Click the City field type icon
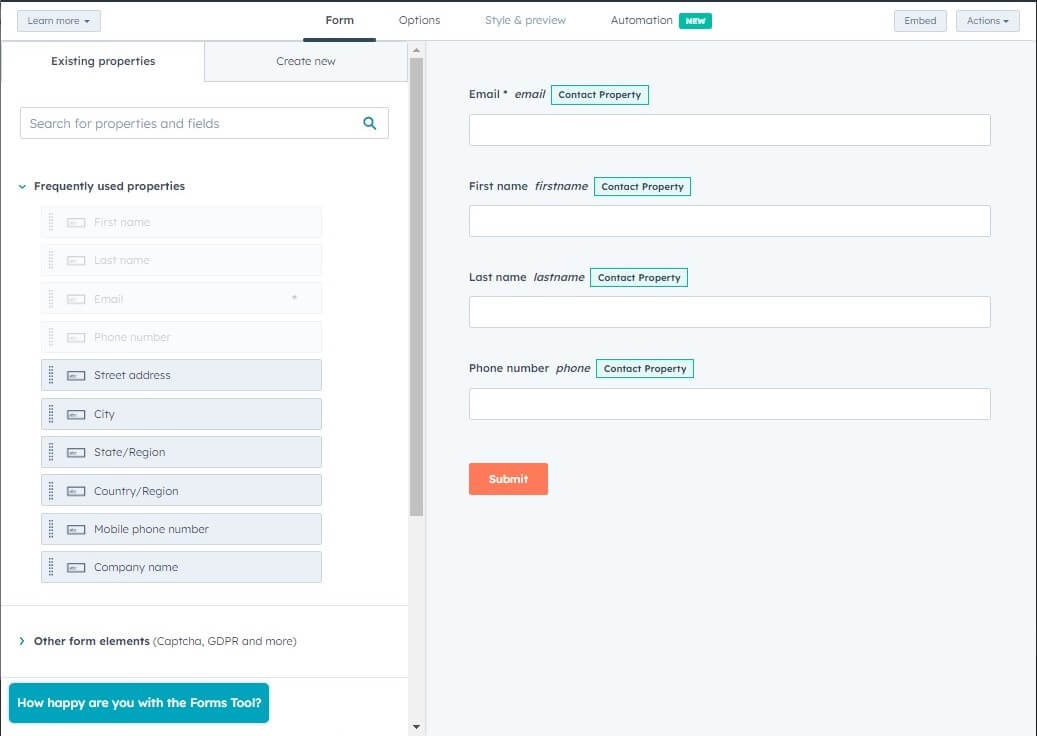This screenshot has width=1037, height=736. pos(76,415)
